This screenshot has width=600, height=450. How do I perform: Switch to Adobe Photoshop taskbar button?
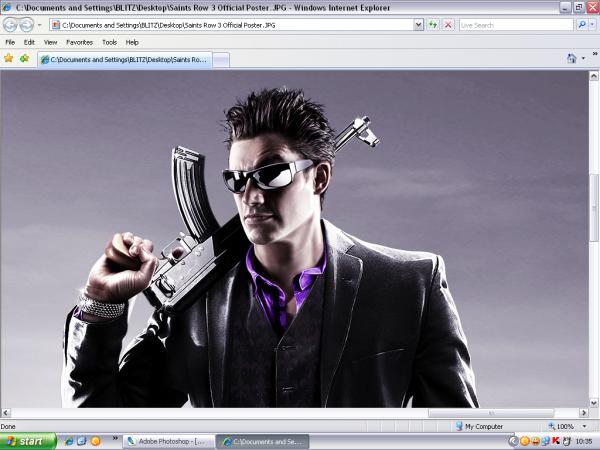[x=165, y=440]
